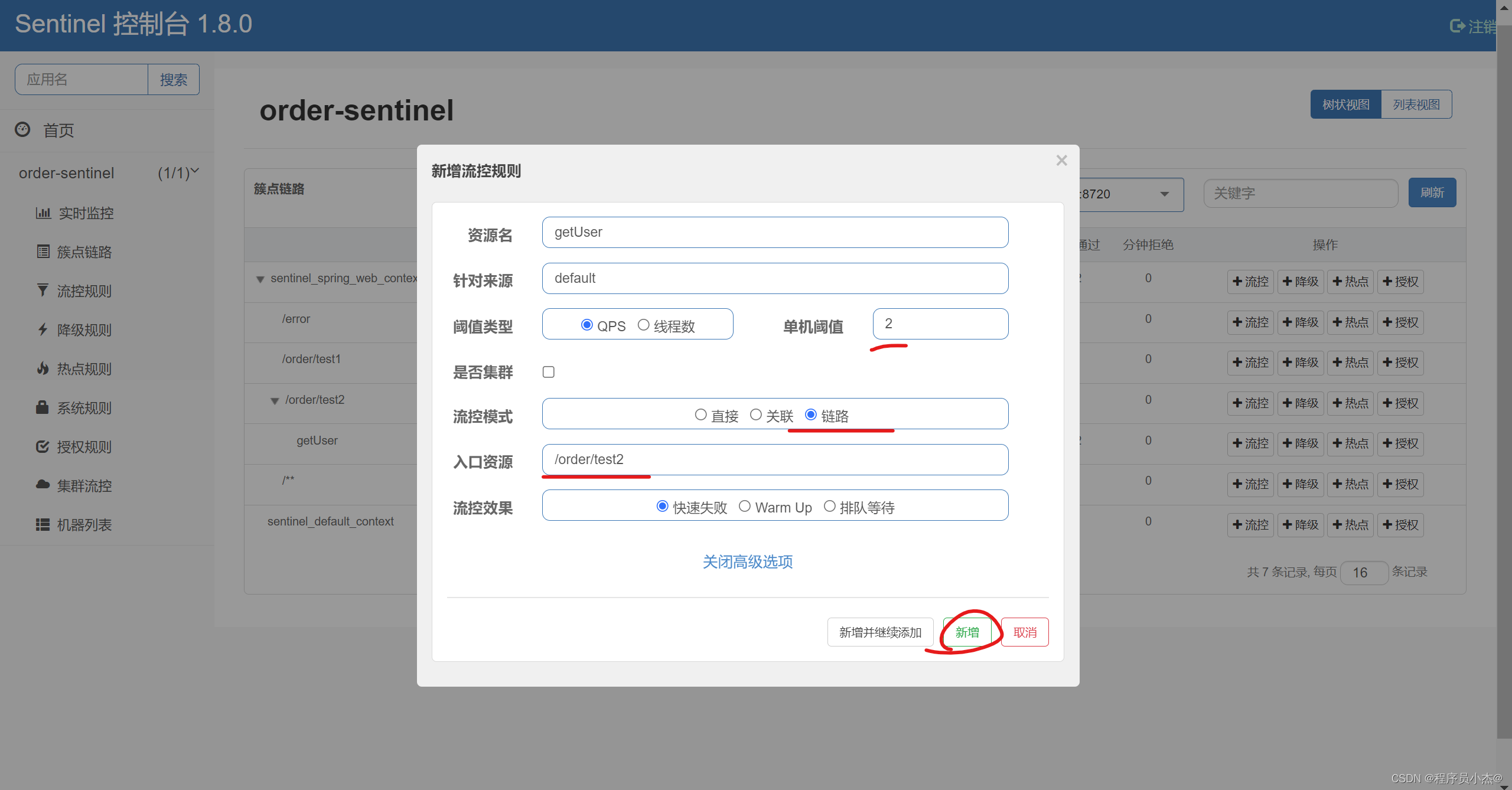Screen dimensions: 1512x790
Task: Select the 线程数 threshold type radio
Action: (x=643, y=325)
